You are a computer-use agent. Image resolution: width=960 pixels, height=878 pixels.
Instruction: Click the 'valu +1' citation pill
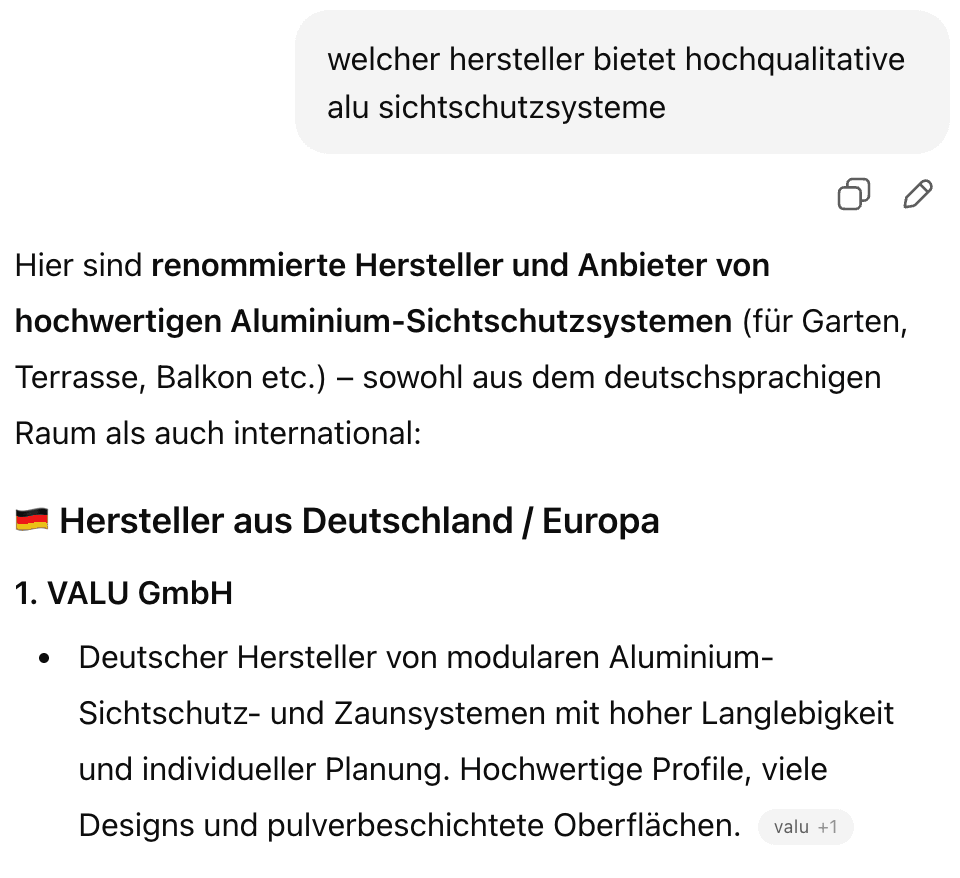coord(806,827)
